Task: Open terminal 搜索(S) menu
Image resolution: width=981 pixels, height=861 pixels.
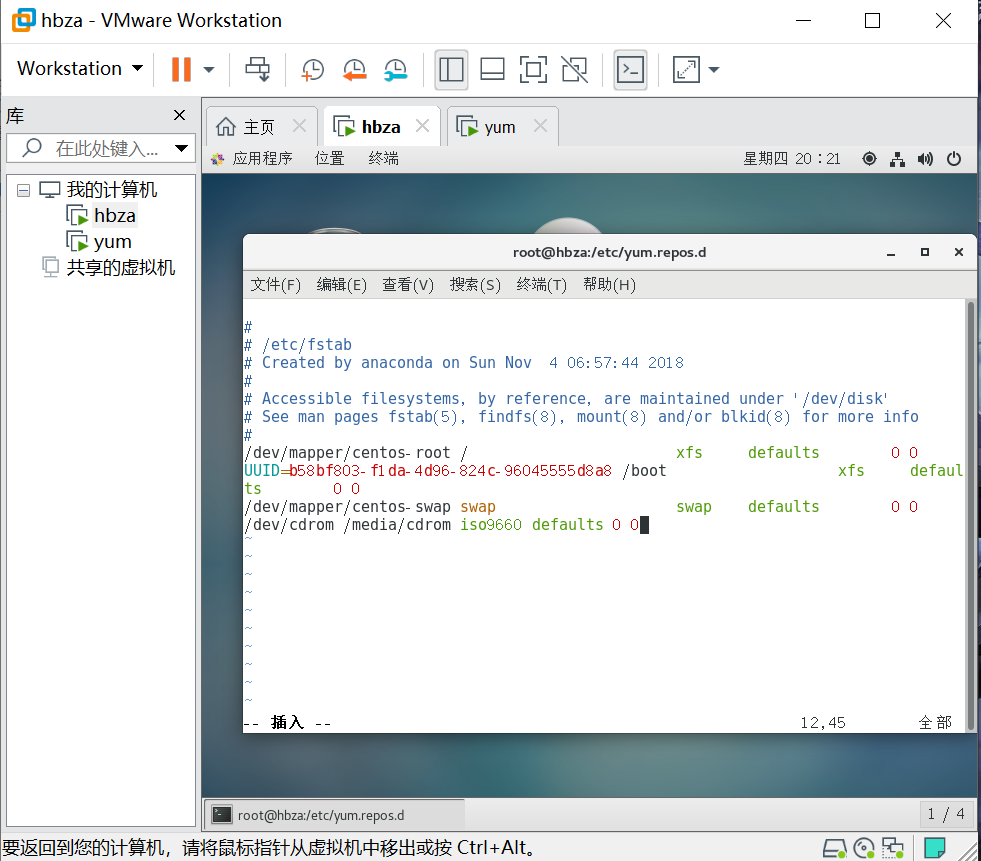Action: (x=475, y=285)
